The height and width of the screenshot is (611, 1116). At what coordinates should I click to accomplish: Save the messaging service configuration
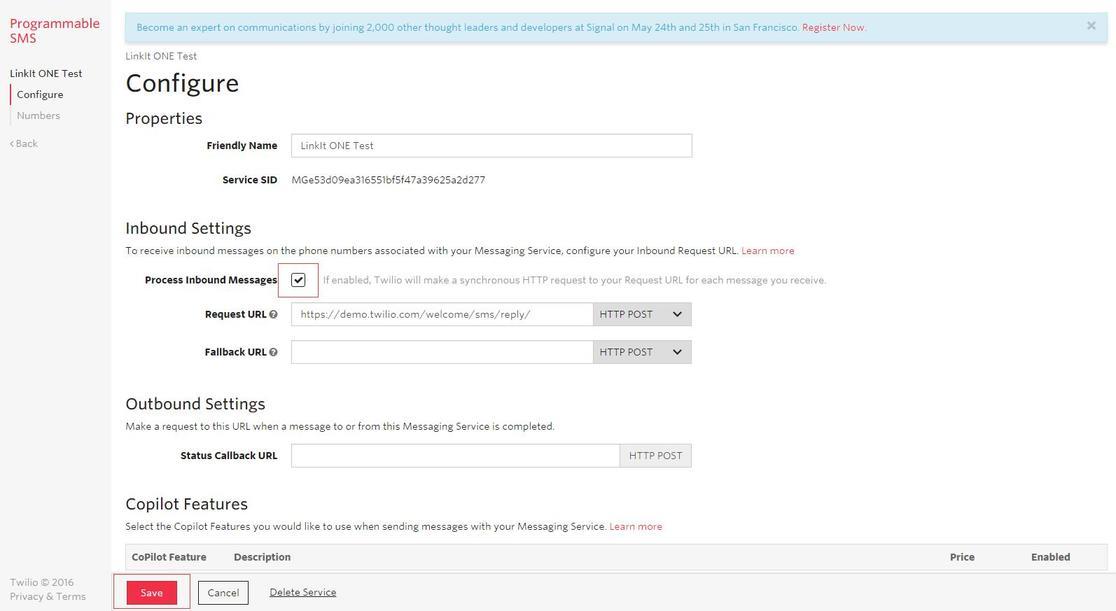pos(152,592)
